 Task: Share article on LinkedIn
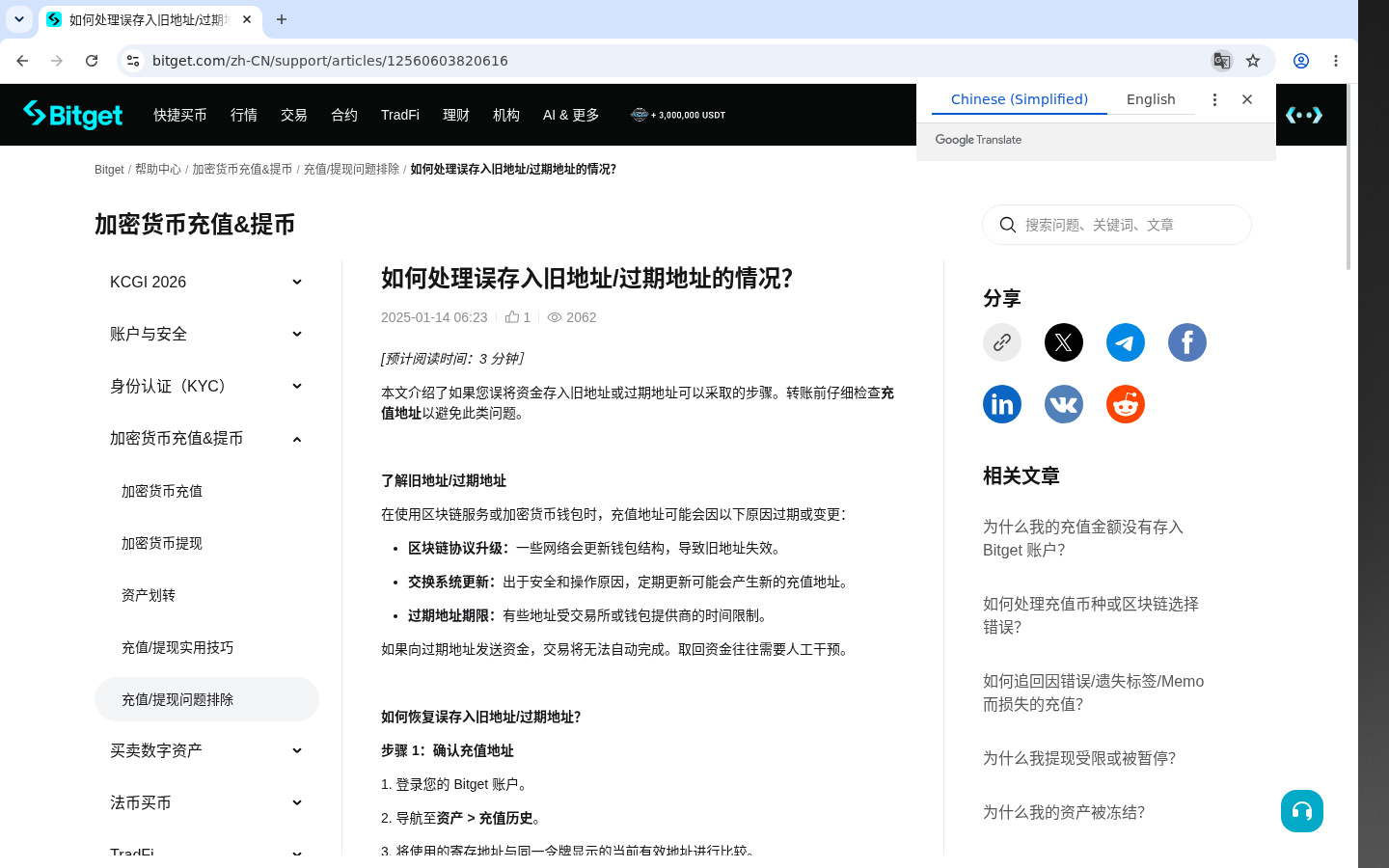click(1002, 404)
